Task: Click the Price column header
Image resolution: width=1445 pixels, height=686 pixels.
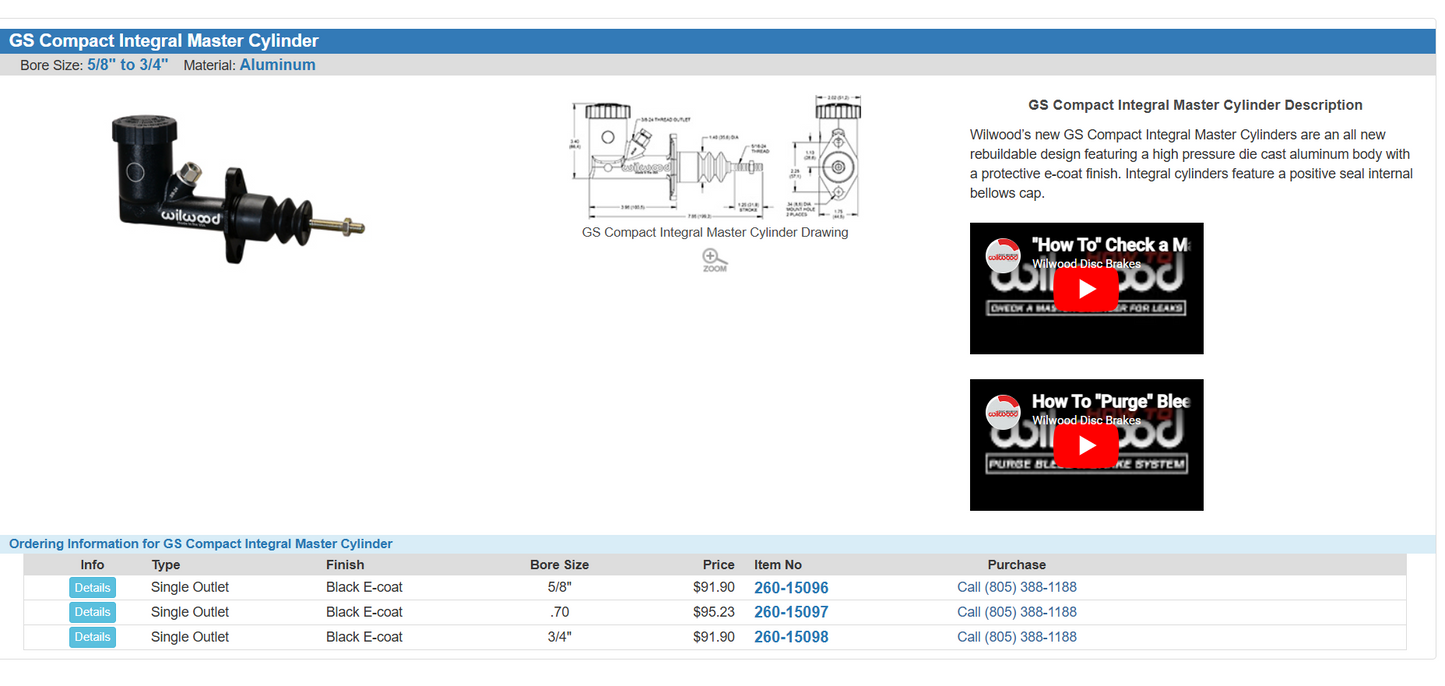Action: click(718, 565)
